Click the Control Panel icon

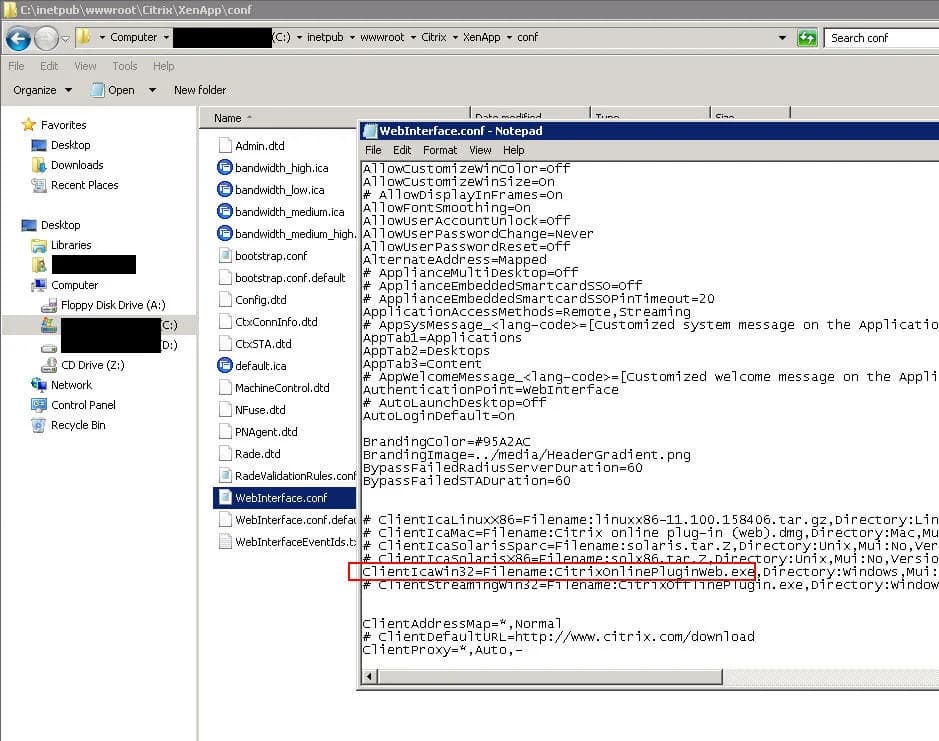tap(38, 405)
